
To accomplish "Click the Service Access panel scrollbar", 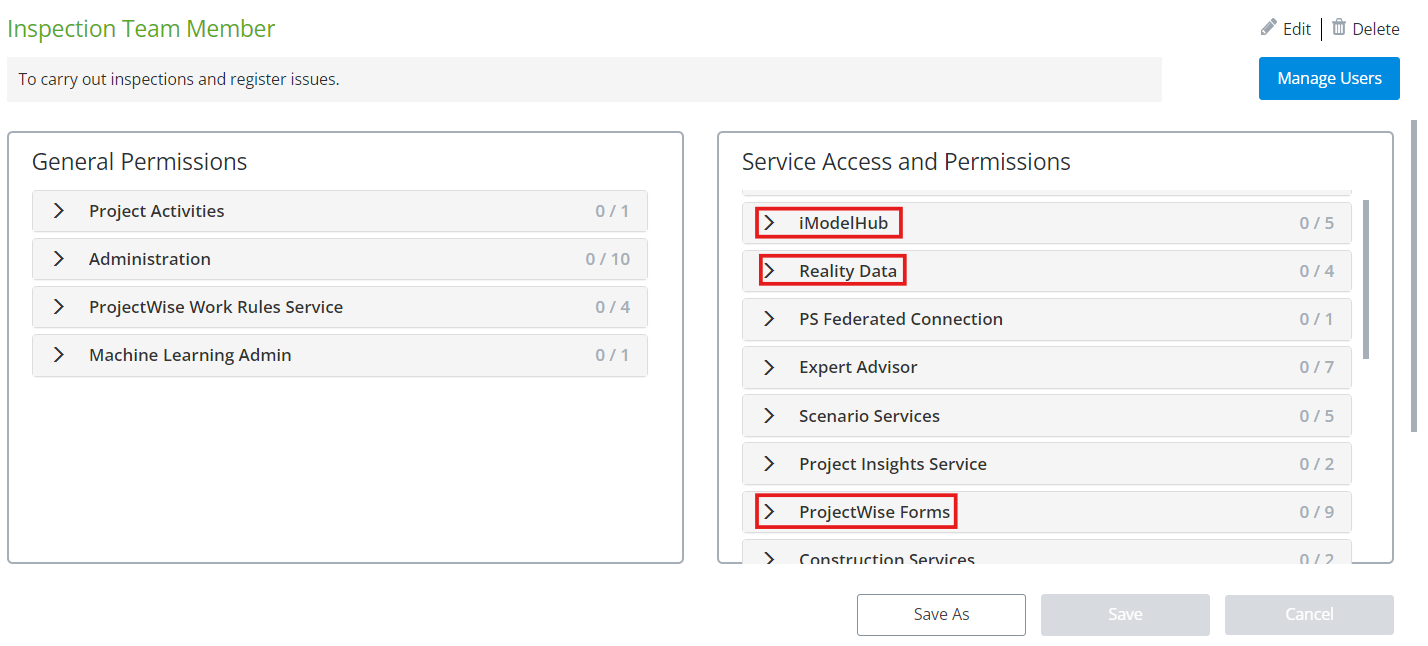I will [x=1366, y=279].
